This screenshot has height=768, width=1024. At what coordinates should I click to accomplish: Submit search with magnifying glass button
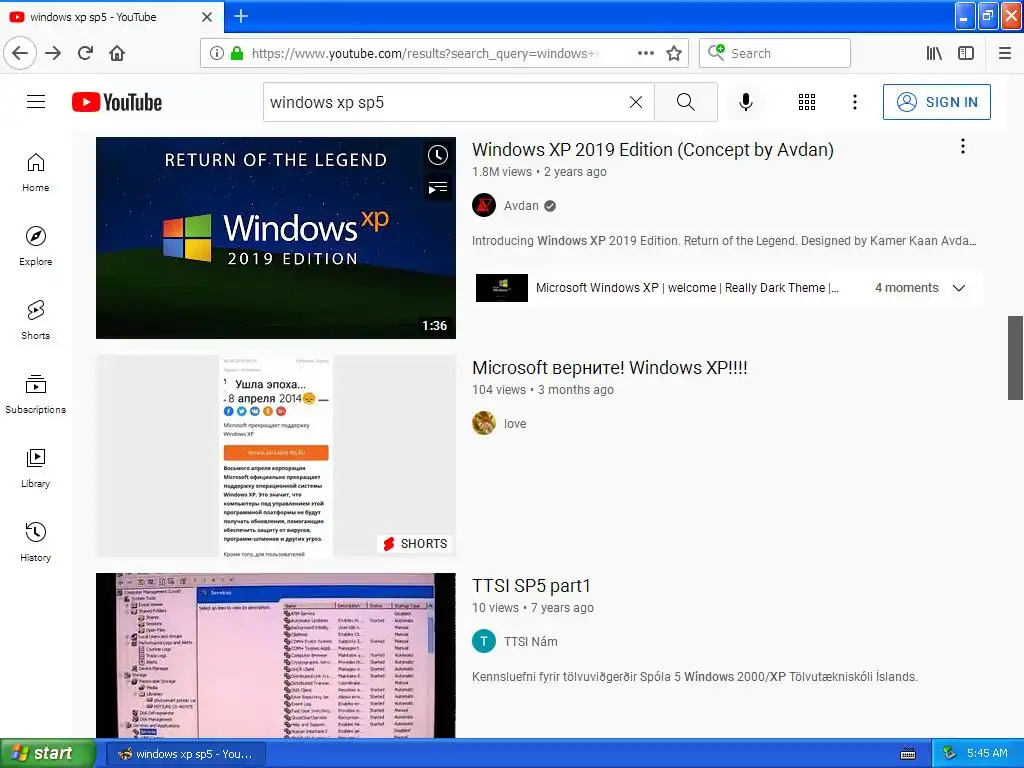click(686, 102)
